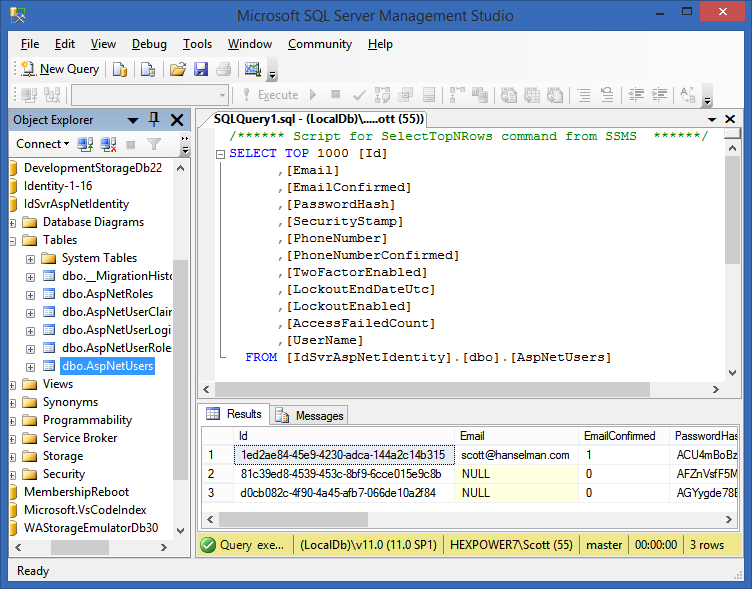Image resolution: width=752 pixels, height=589 pixels.
Task: Click the Connect query icon in the SQL toolbar
Action: point(29,95)
